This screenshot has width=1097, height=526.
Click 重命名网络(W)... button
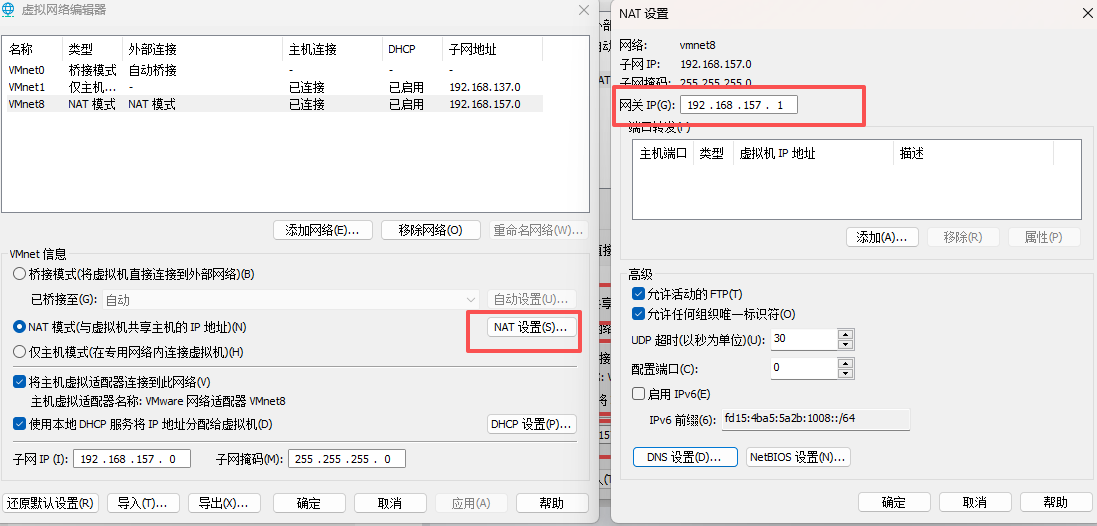coord(538,230)
